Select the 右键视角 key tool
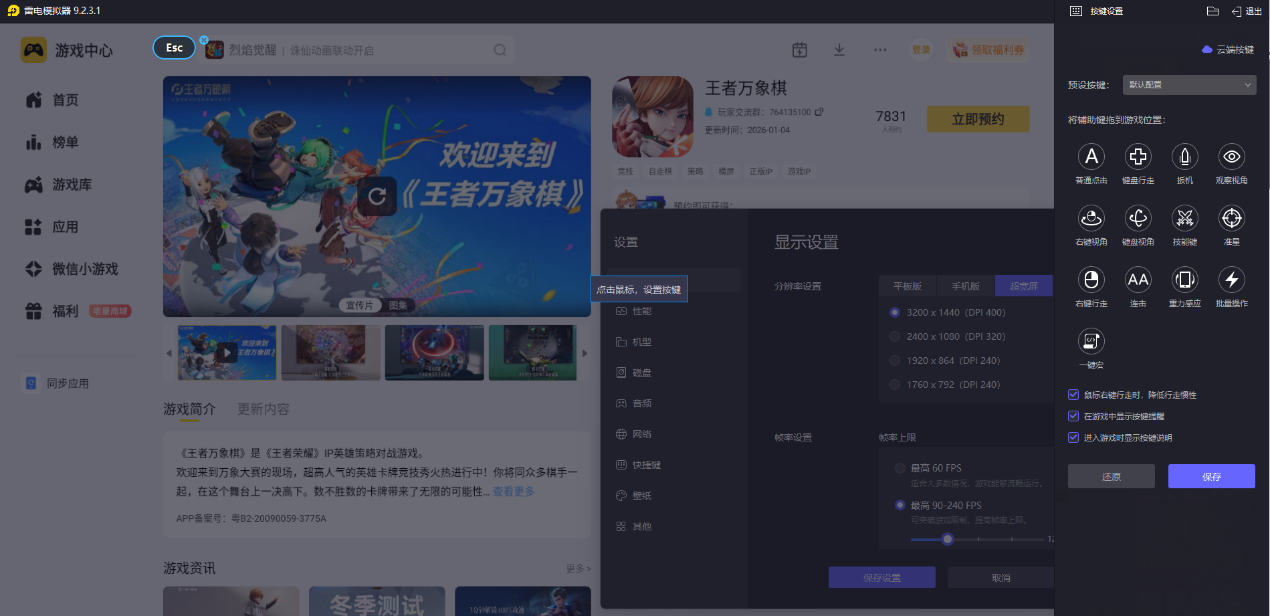The image size is (1270, 616). pos(1091,217)
